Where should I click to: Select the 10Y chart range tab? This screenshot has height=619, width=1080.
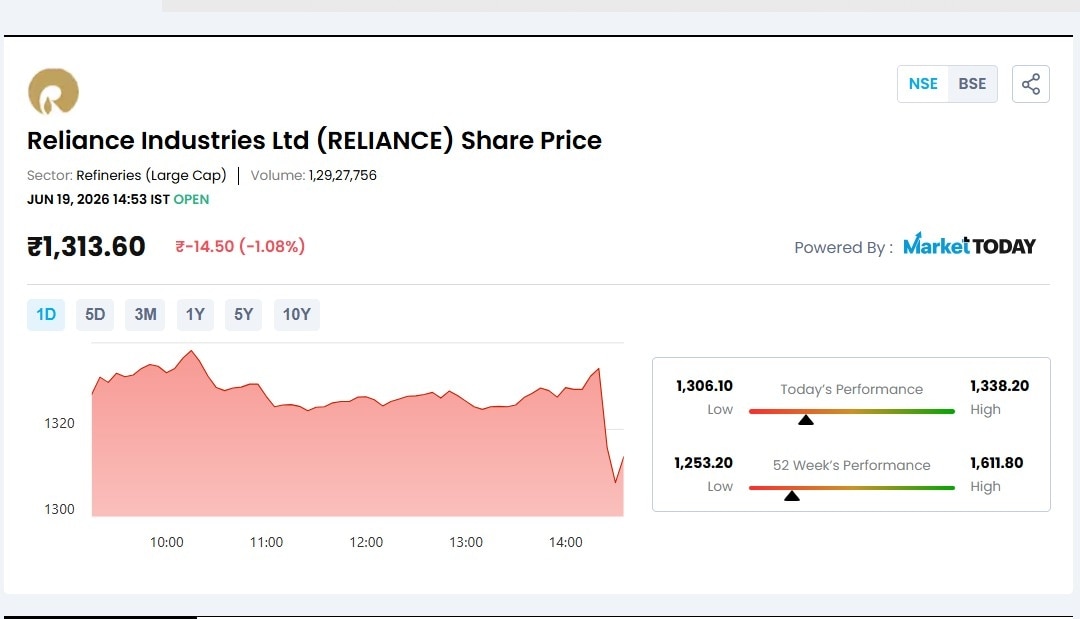coord(297,315)
